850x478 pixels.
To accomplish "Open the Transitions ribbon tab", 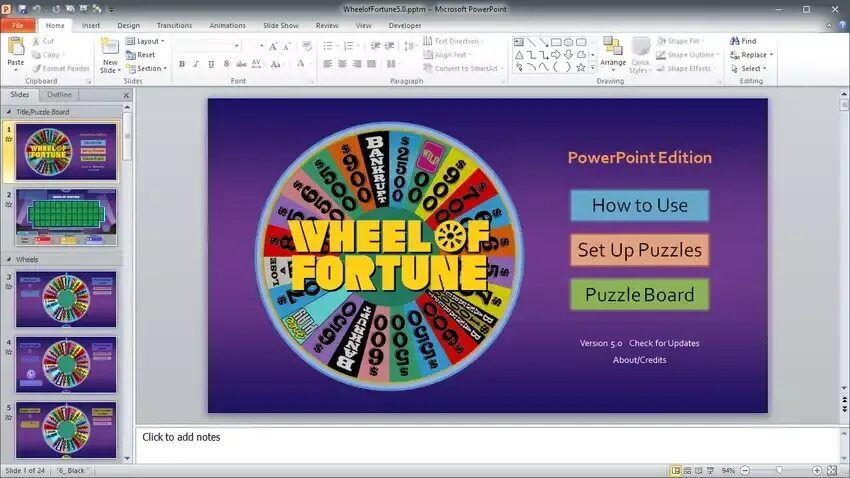I will point(174,25).
